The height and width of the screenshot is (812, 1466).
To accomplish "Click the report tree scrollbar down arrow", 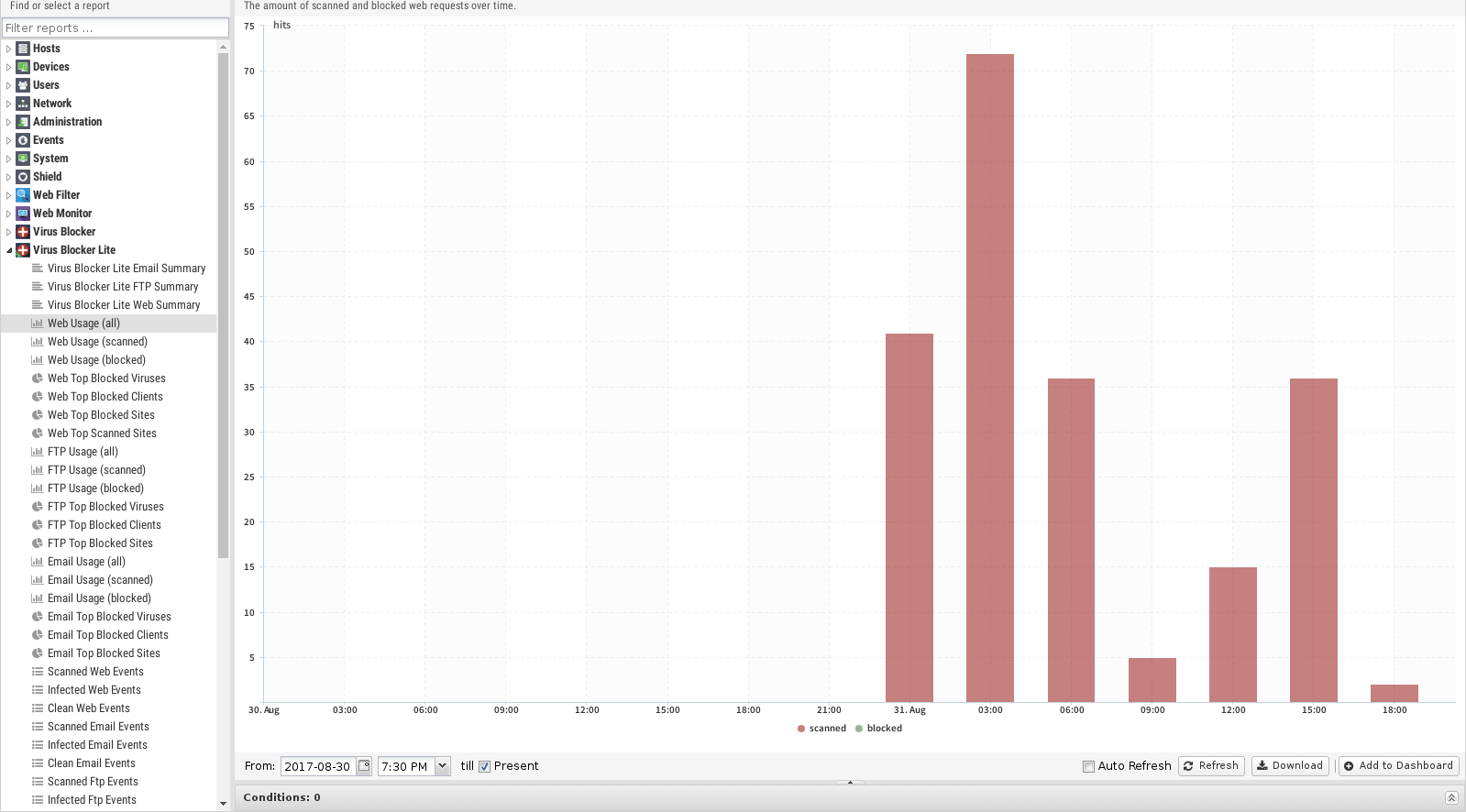I will coord(224,804).
